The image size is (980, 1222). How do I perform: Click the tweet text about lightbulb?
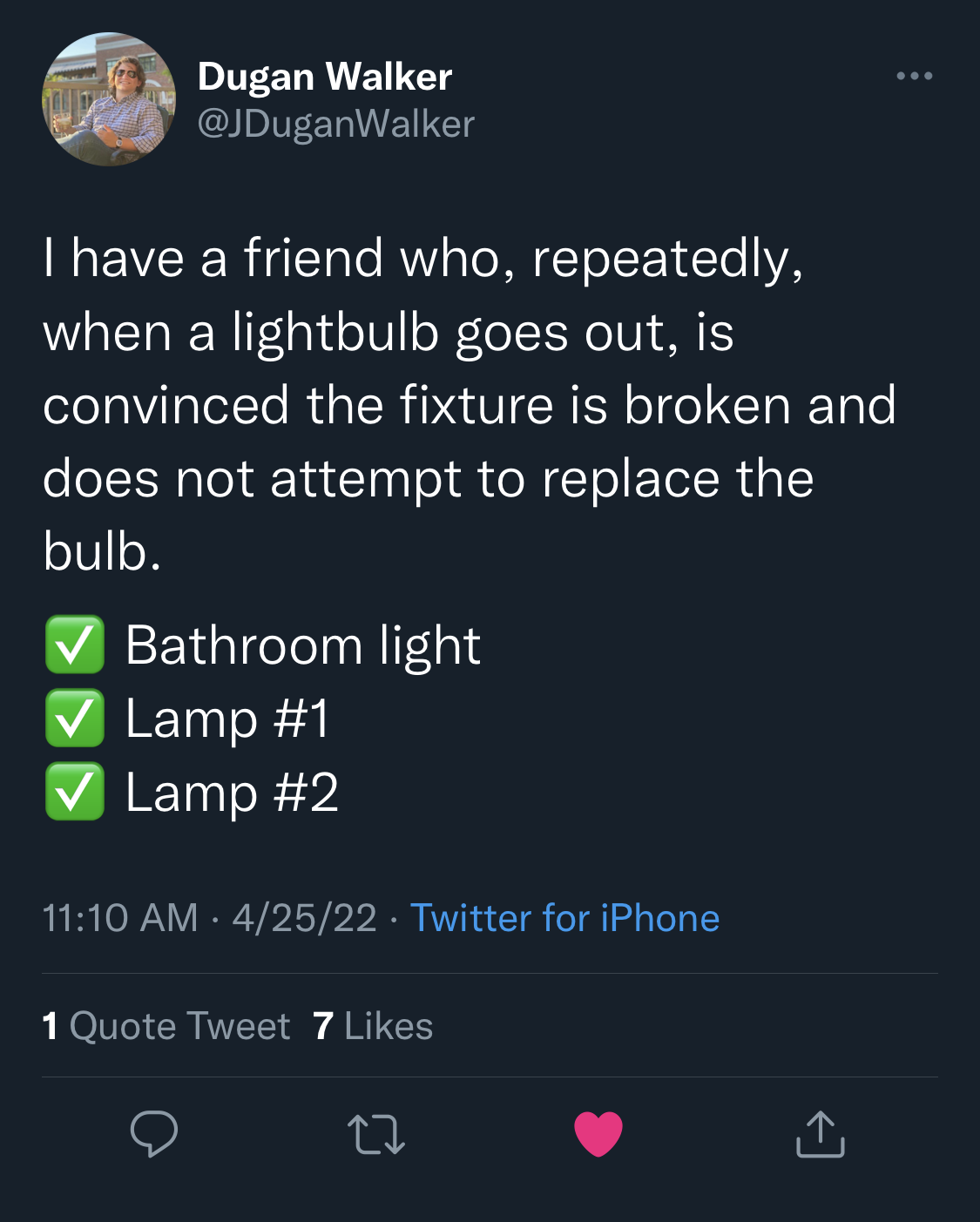pos(470,405)
